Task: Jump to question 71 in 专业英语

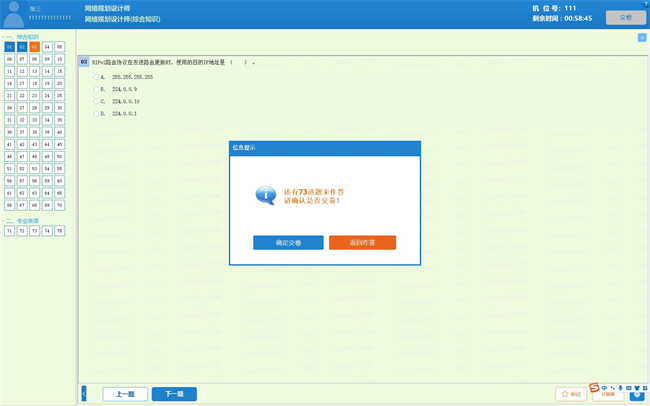Action: point(10,231)
